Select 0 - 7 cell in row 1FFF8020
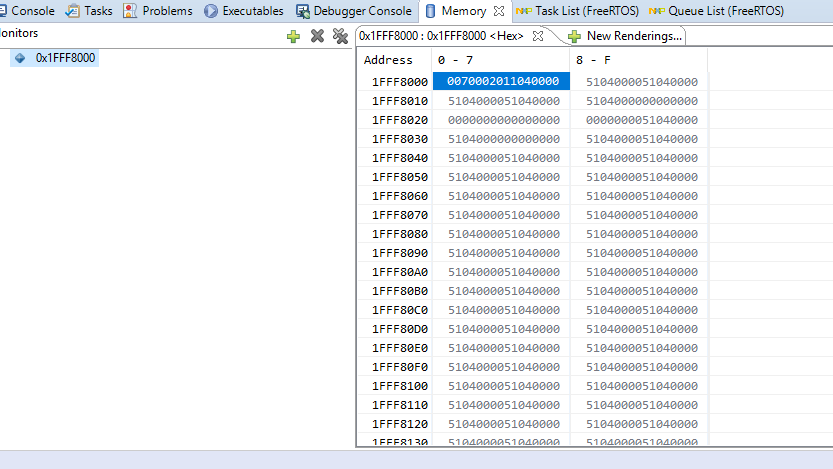 point(503,120)
